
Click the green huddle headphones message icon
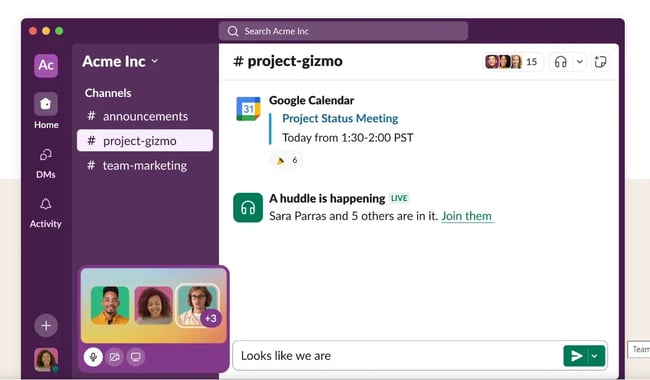pyautogui.click(x=248, y=208)
